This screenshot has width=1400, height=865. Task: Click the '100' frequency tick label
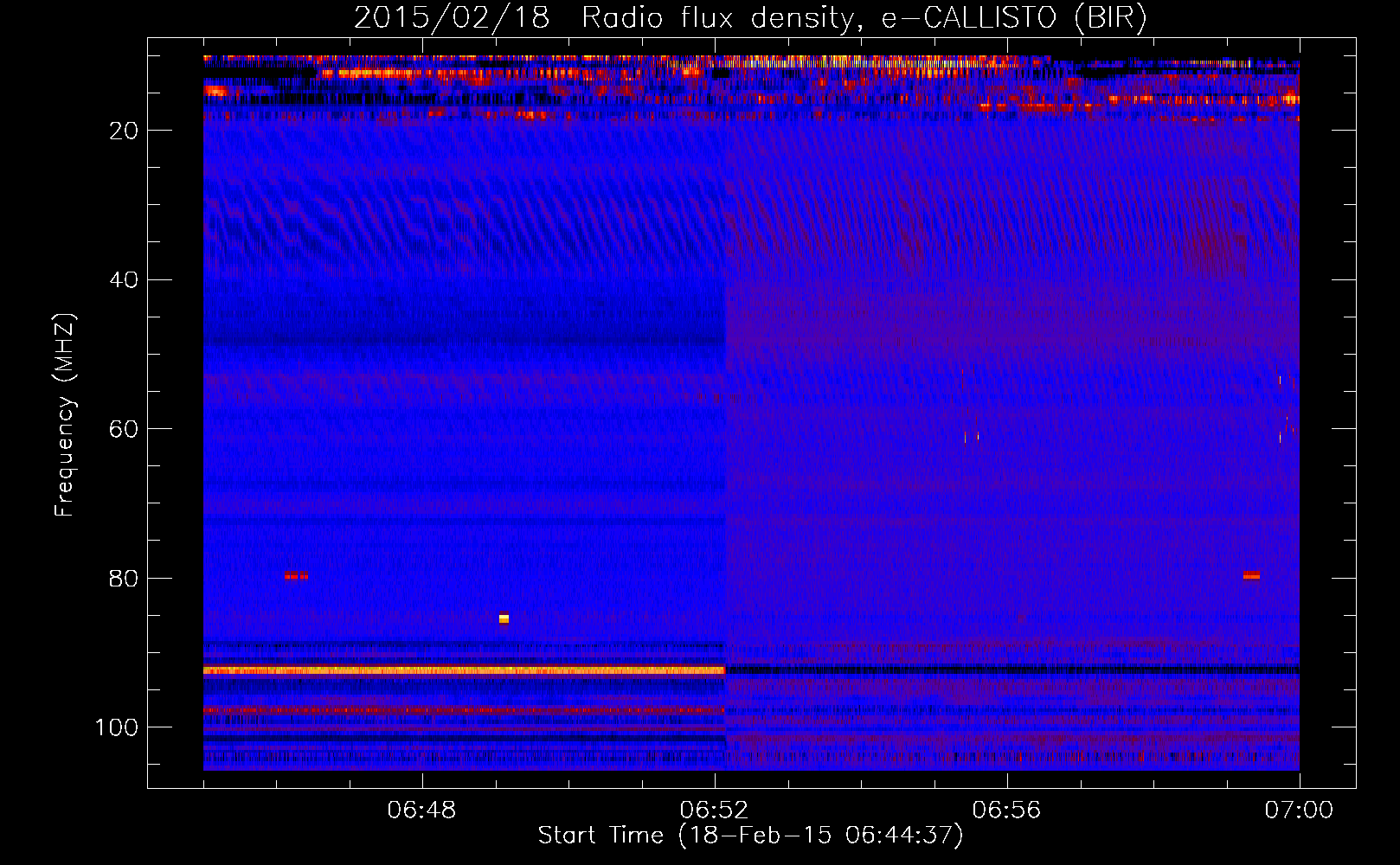pyautogui.click(x=117, y=727)
